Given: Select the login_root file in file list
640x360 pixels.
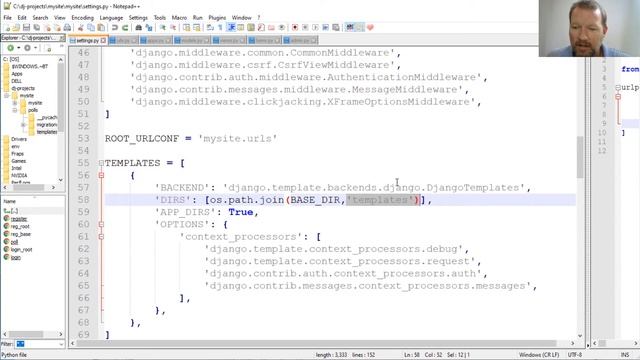Looking at the screenshot, I should click(21, 249).
